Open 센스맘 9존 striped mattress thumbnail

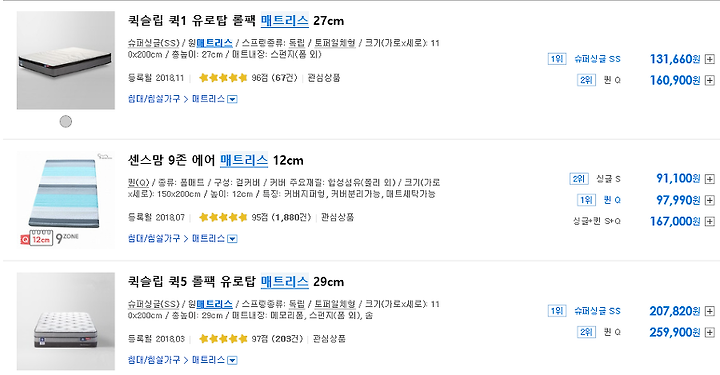(66, 199)
